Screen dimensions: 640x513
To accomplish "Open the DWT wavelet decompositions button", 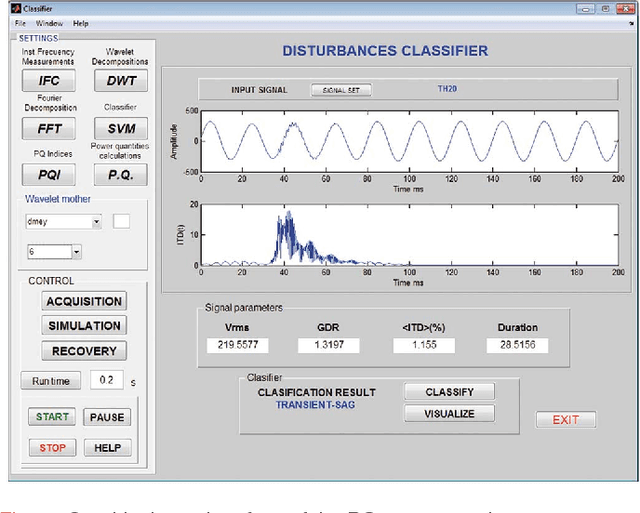I will (121, 80).
